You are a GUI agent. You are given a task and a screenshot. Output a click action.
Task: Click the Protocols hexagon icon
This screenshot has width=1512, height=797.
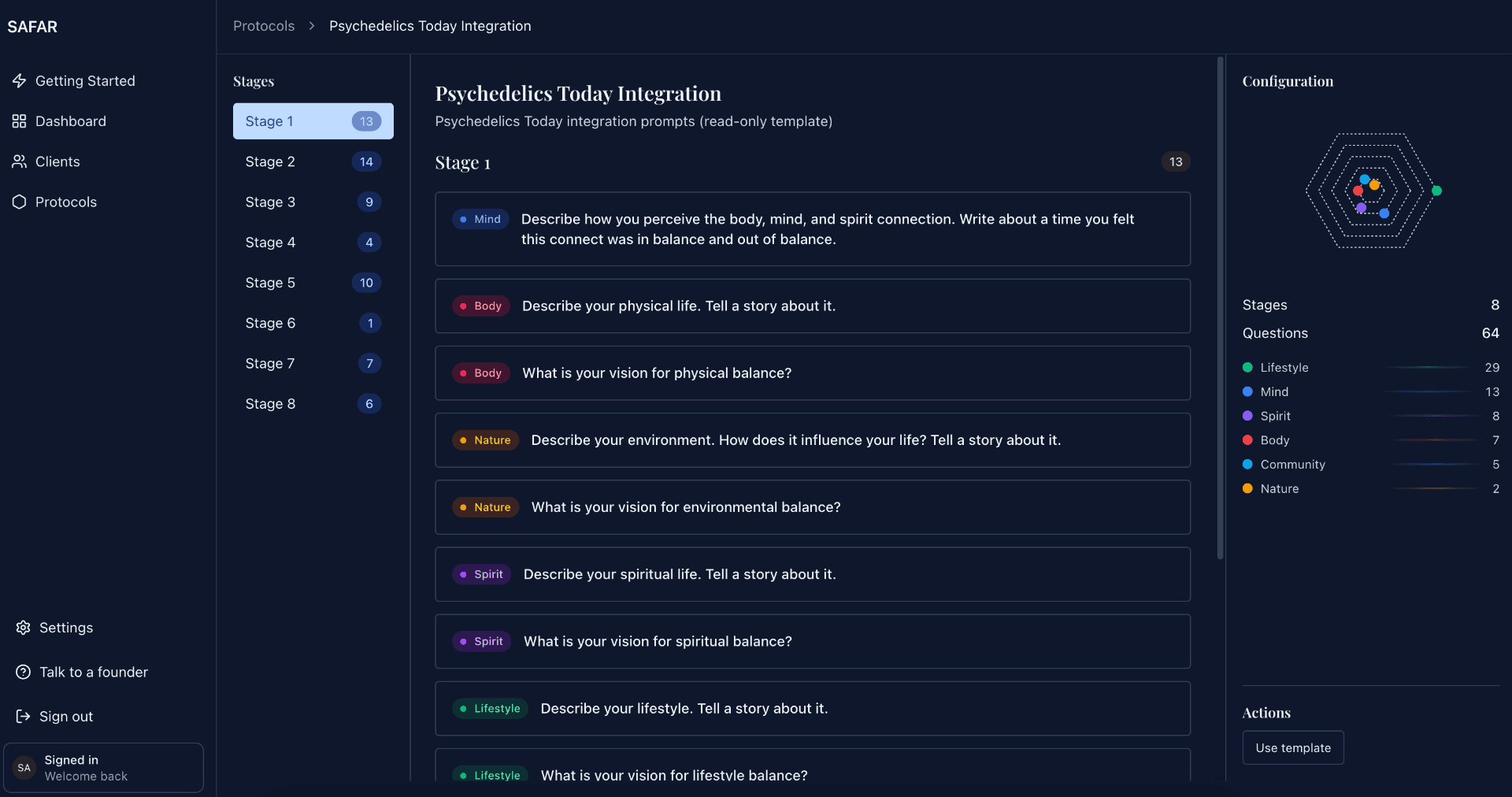(x=20, y=202)
